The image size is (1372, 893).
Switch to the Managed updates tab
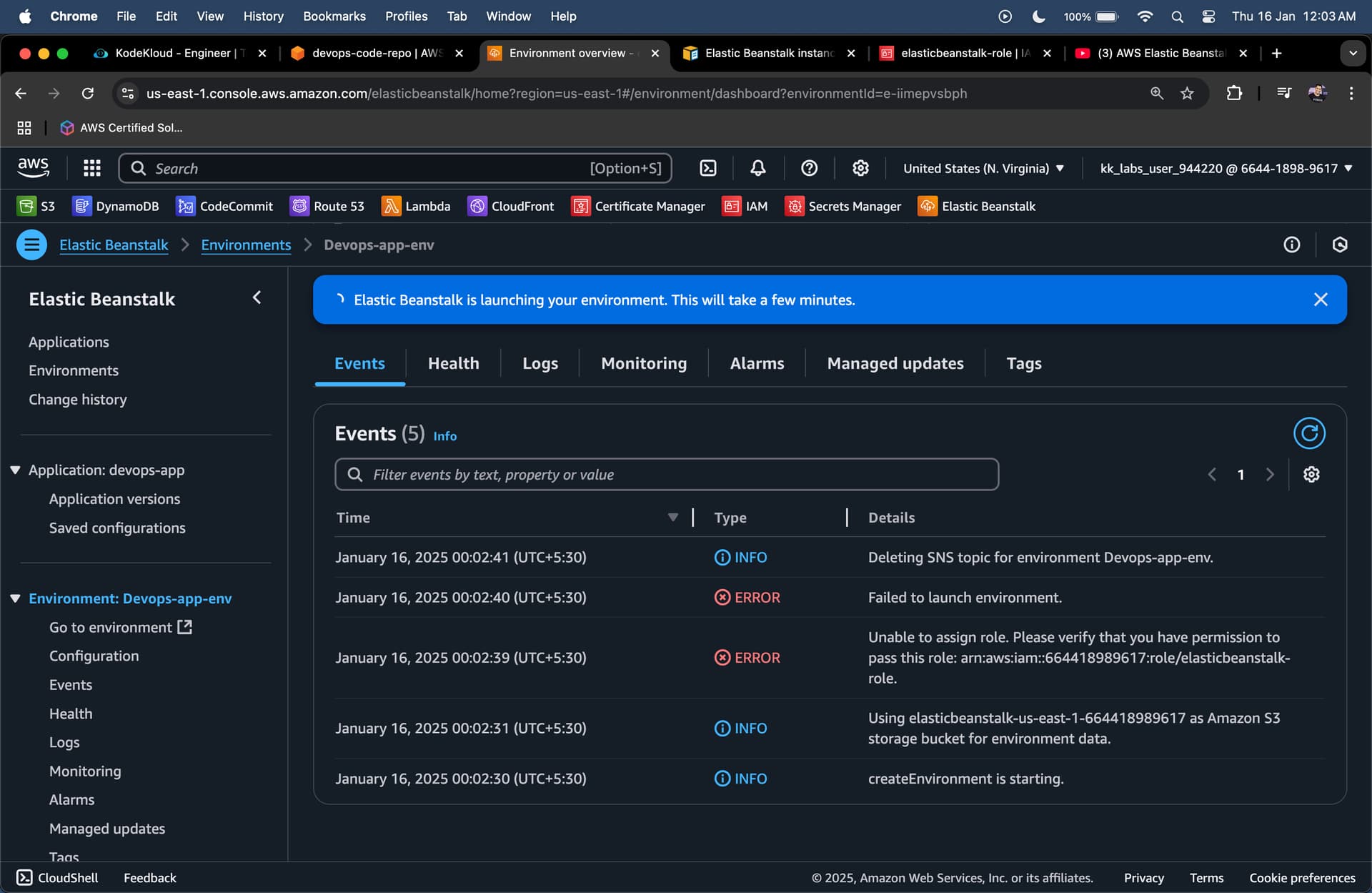[x=895, y=363]
